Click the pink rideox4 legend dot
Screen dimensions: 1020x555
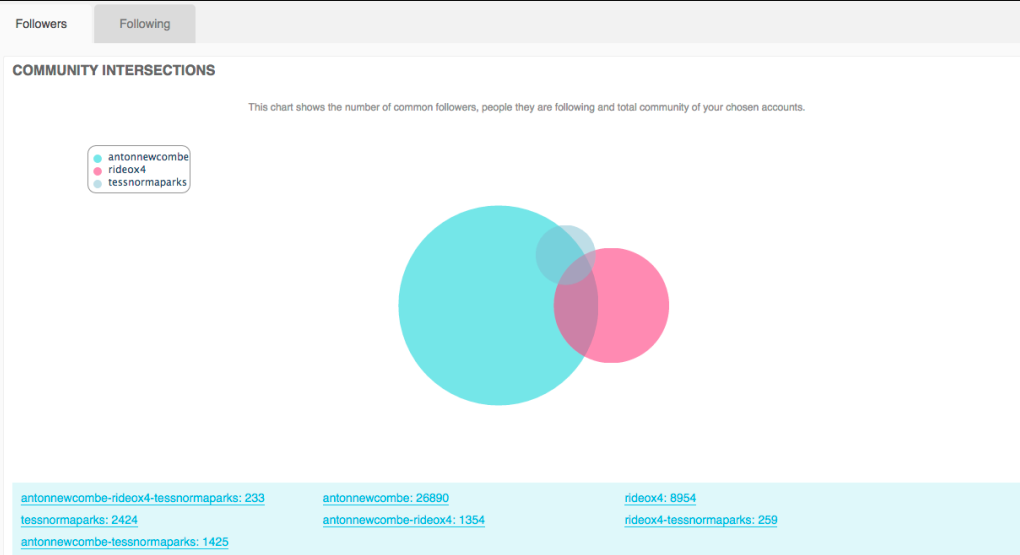click(98, 171)
